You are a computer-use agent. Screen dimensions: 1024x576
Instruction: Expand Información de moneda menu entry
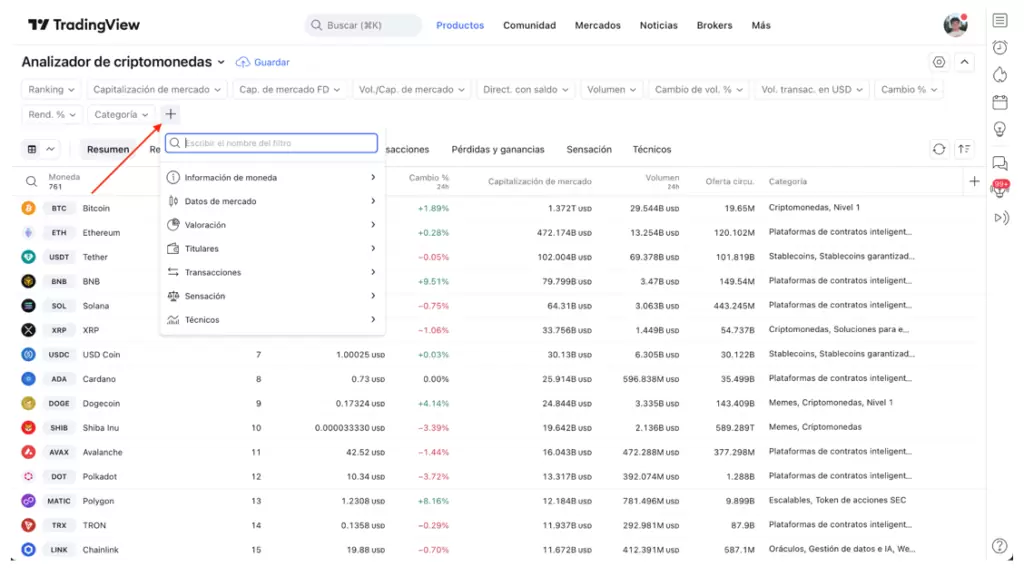coord(272,178)
